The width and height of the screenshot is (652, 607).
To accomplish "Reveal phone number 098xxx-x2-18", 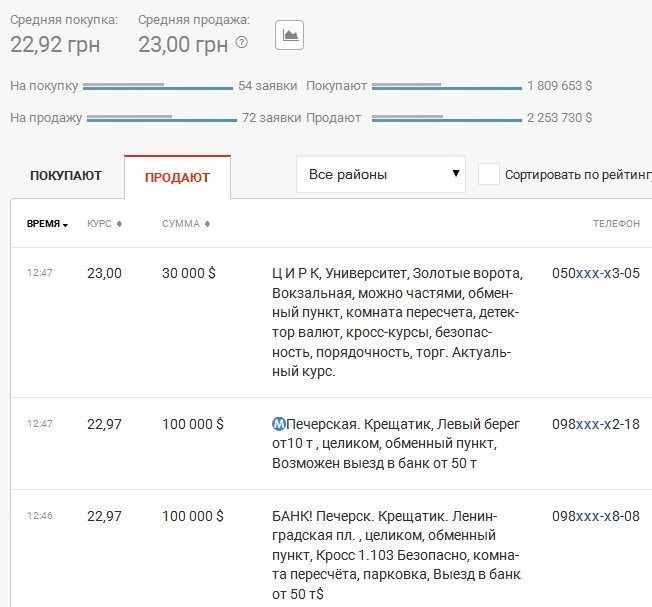I will [595, 424].
